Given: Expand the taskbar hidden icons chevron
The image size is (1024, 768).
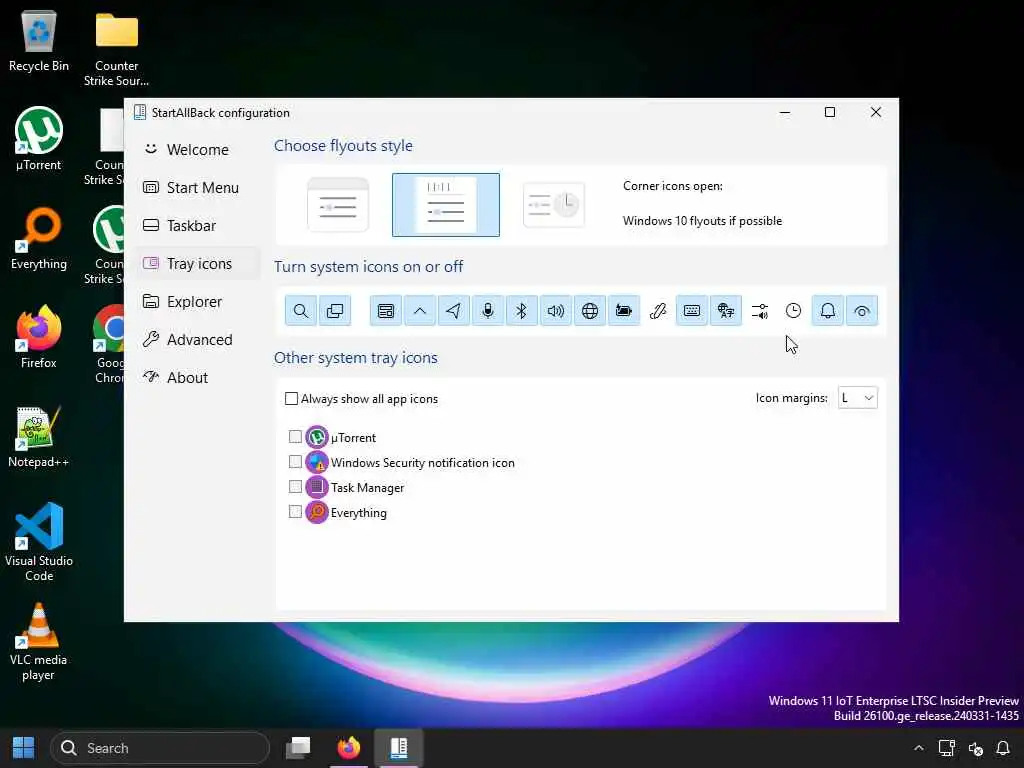Looking at the screenshot, I should point(919,748).
